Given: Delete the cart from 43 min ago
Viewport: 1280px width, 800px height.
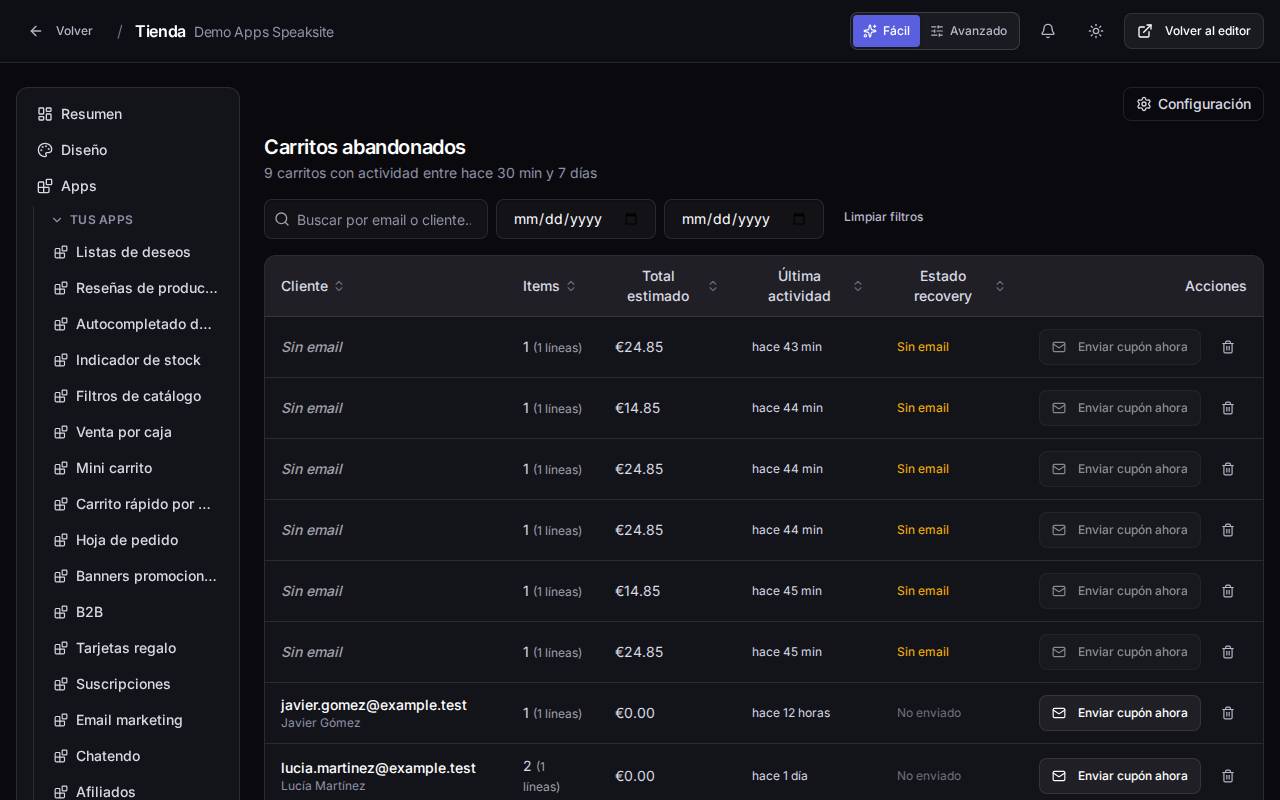Looking at the screenshot, I should click(x=1228, y=347).
